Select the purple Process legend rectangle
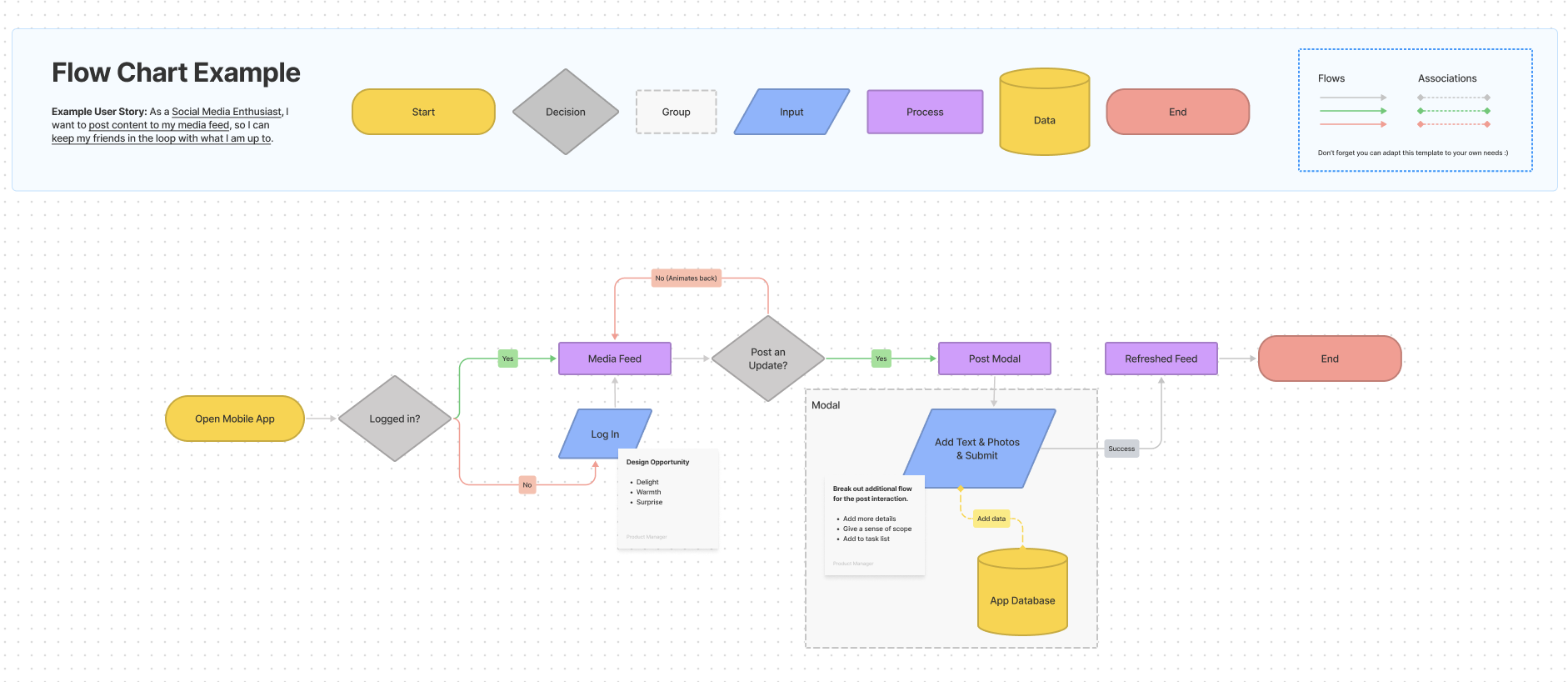Viewport: 1568px width, 682px height. coord(925,112)
